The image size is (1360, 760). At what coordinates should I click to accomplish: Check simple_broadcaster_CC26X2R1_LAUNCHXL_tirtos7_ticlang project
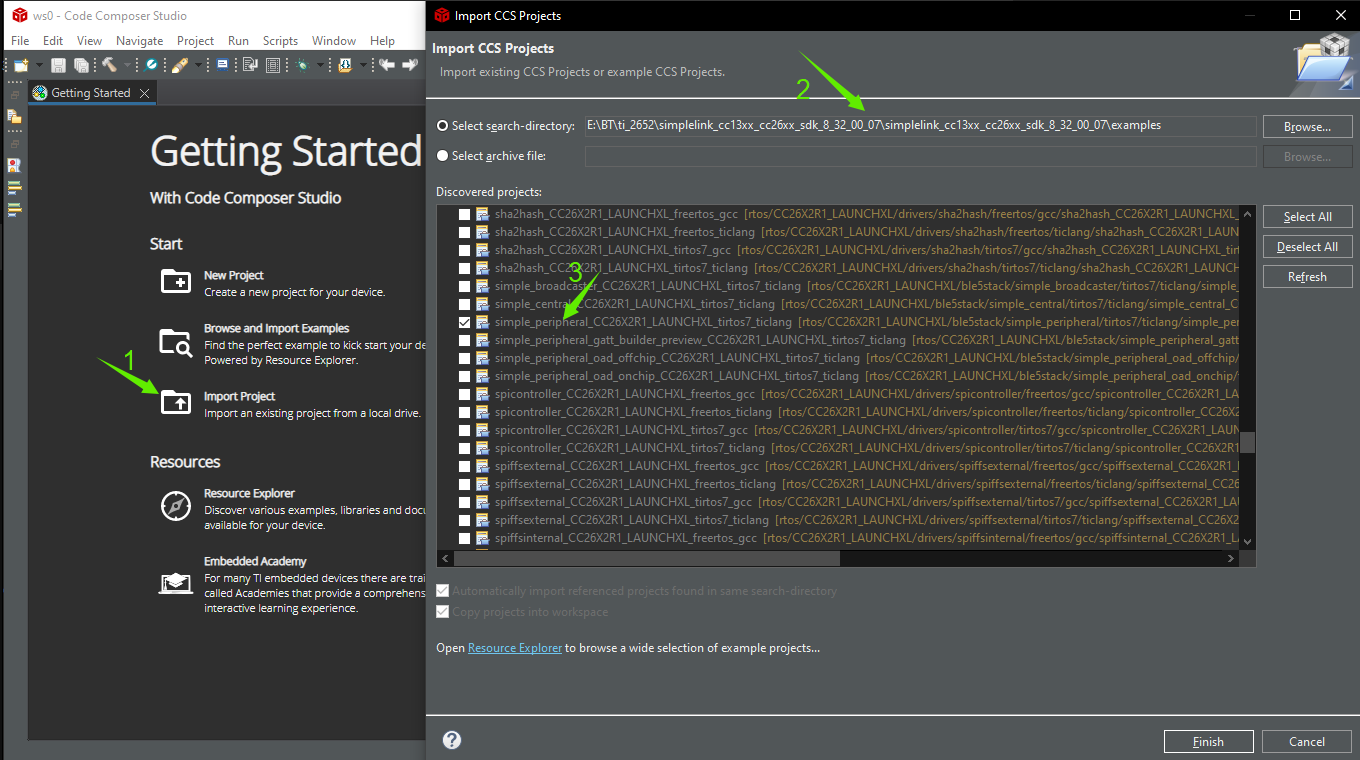464,287
